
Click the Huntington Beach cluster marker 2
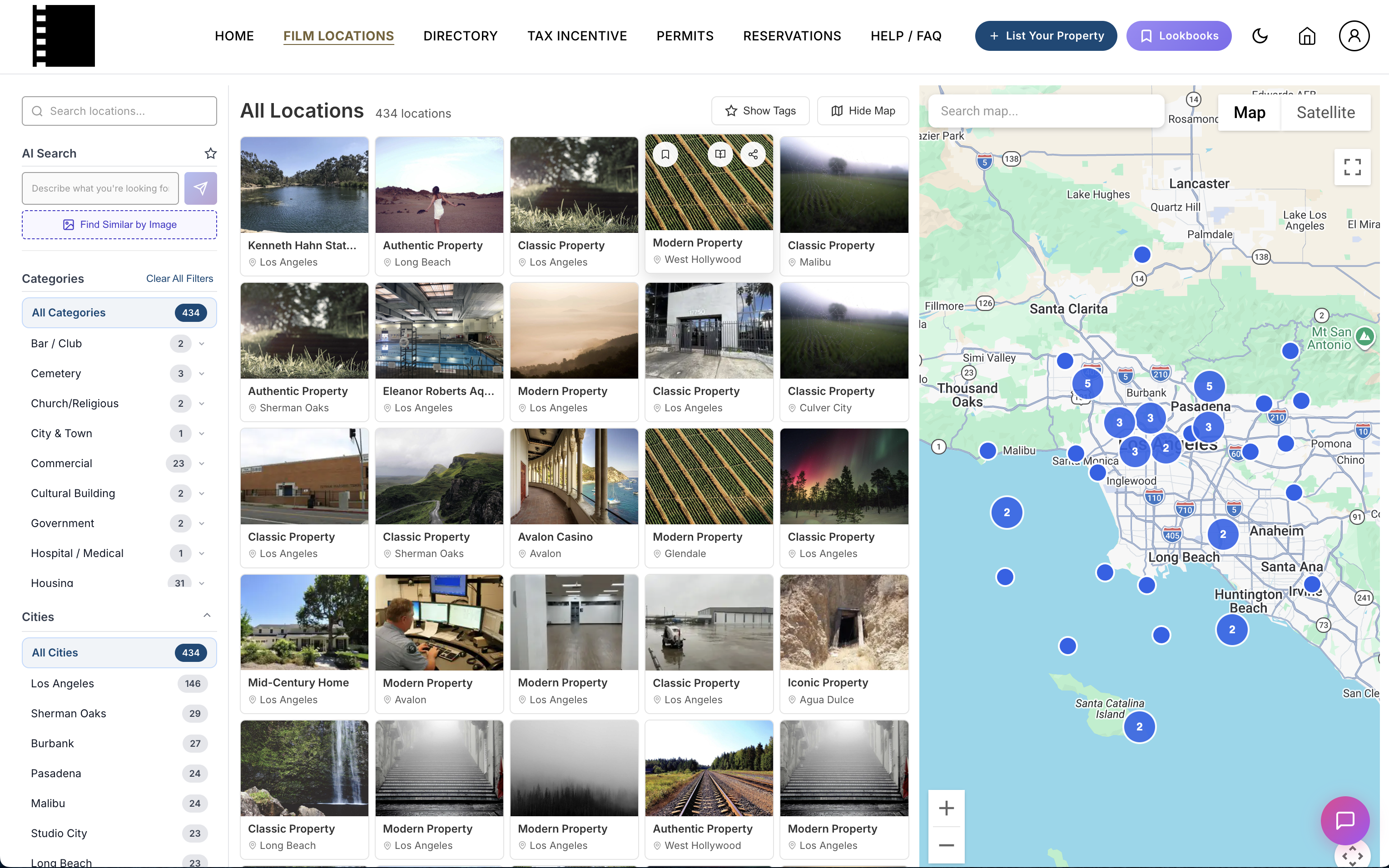point(1232,630)
